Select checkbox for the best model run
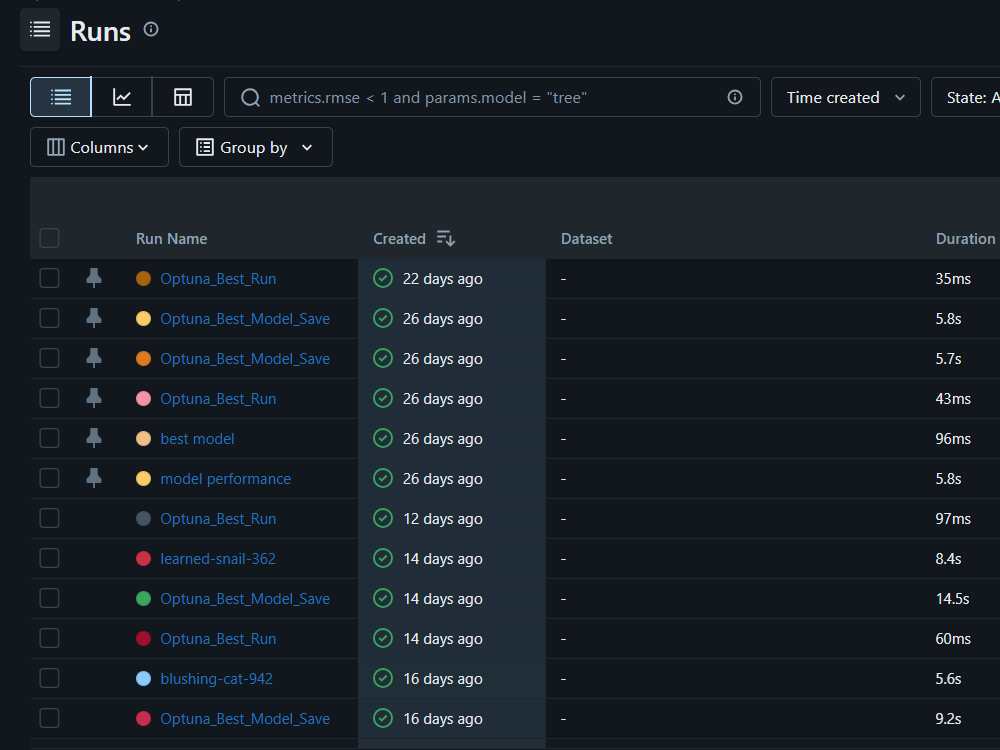The width and height of the screenshot is (1000, 750). click(x=49, y=438)
